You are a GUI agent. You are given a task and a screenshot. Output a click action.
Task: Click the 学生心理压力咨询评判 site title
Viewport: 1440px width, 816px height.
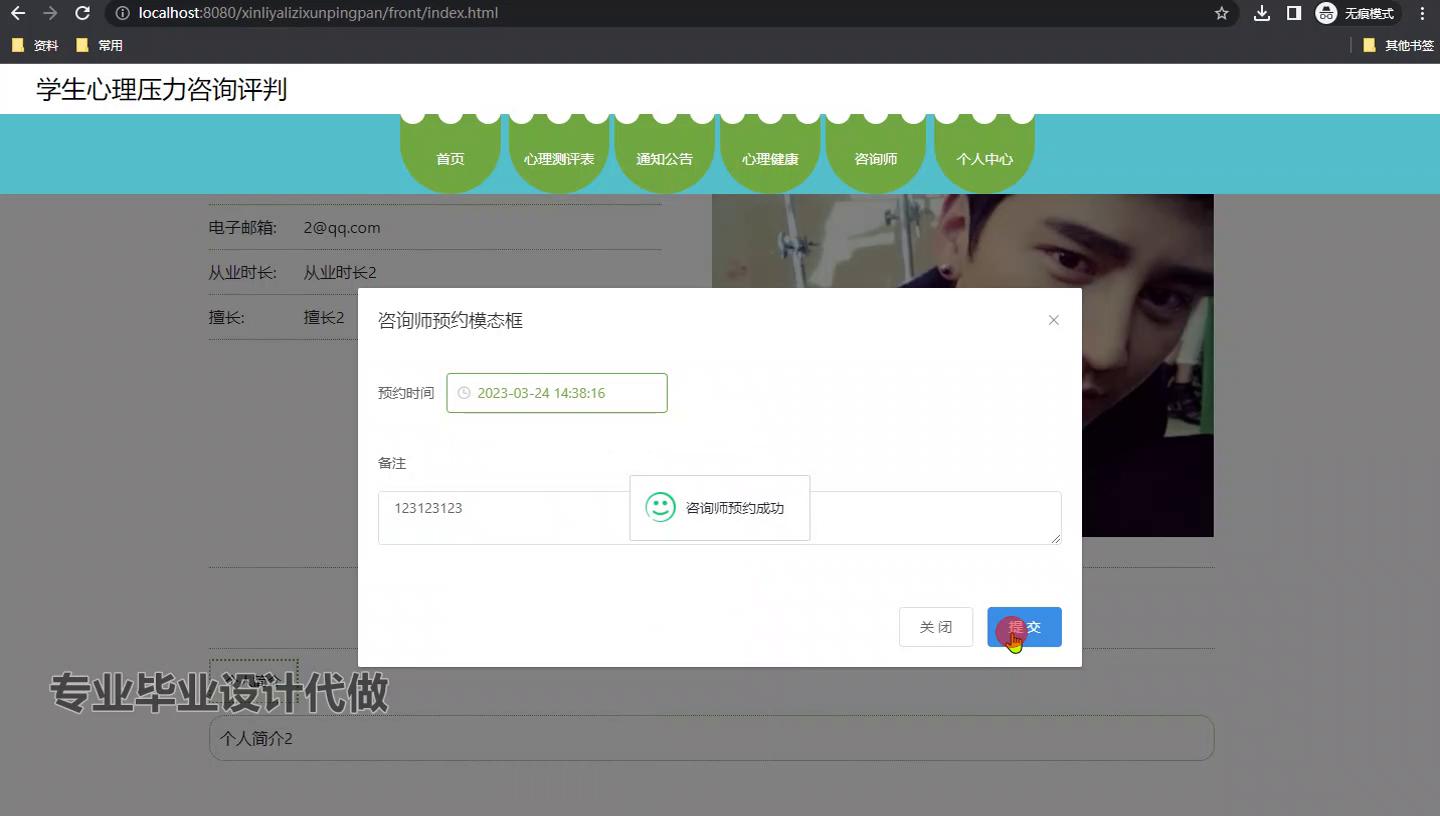click(x=162, y=89)
